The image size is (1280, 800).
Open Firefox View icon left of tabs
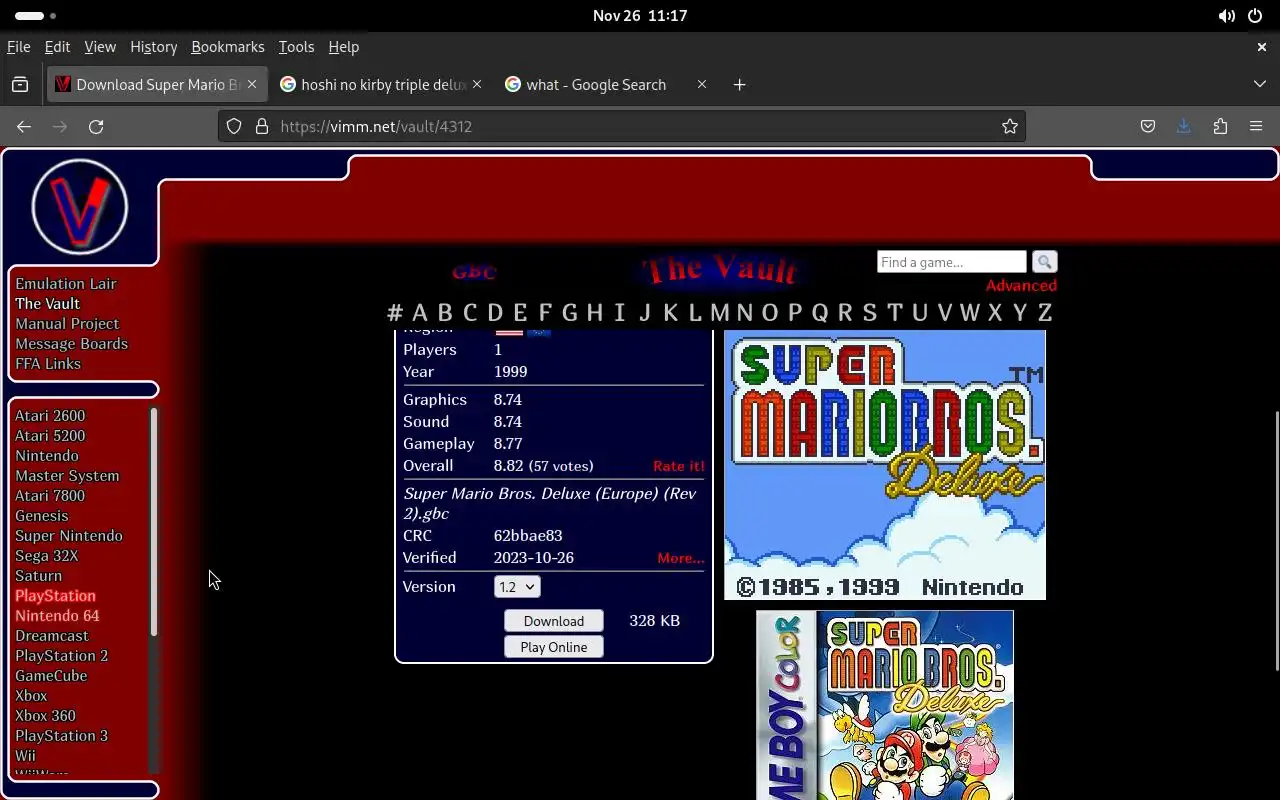[x=20, y=85]
